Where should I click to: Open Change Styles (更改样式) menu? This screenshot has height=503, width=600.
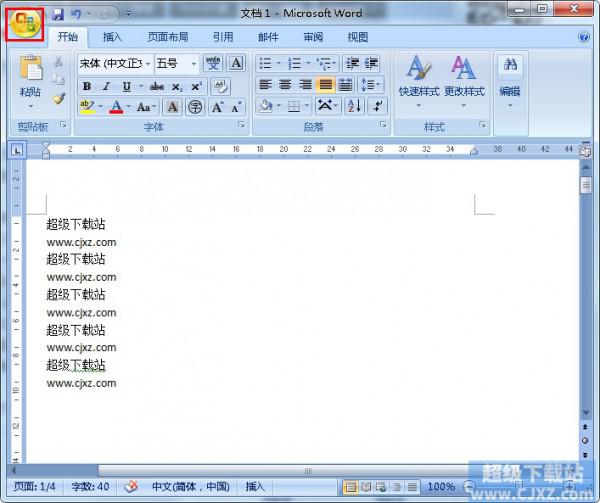click(464, 81)
